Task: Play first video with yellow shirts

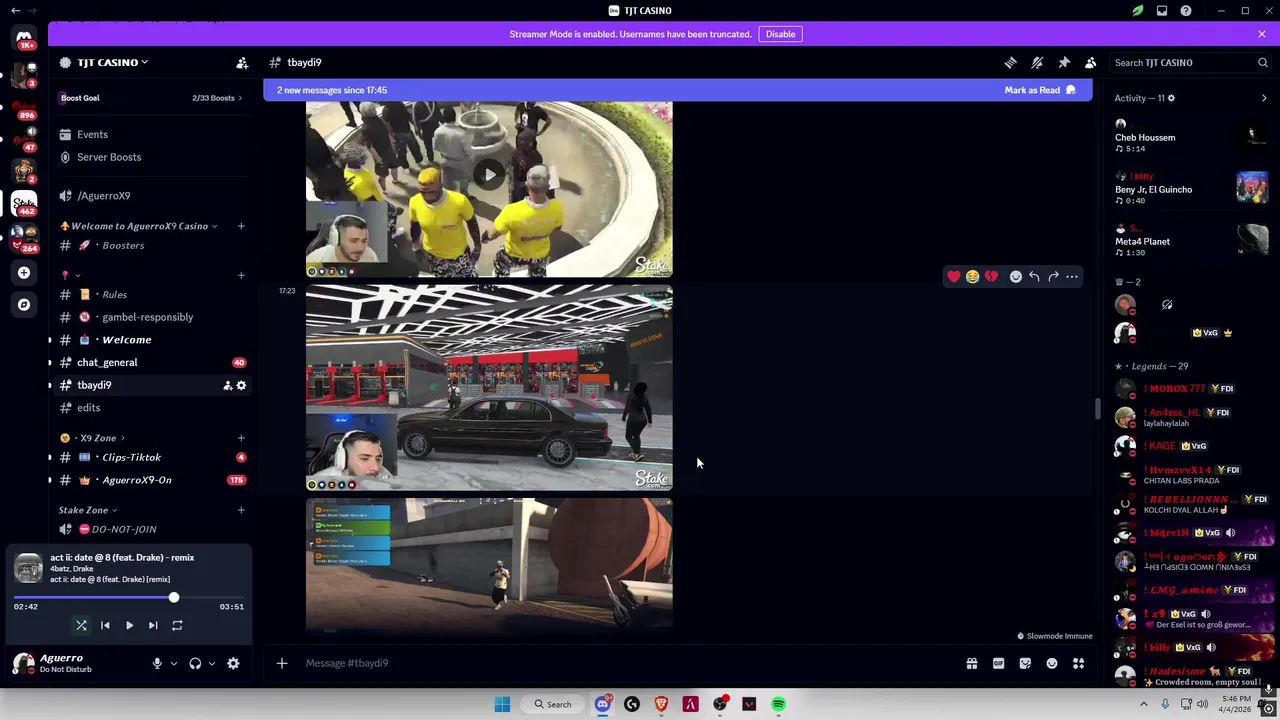Action: (489, 175)
